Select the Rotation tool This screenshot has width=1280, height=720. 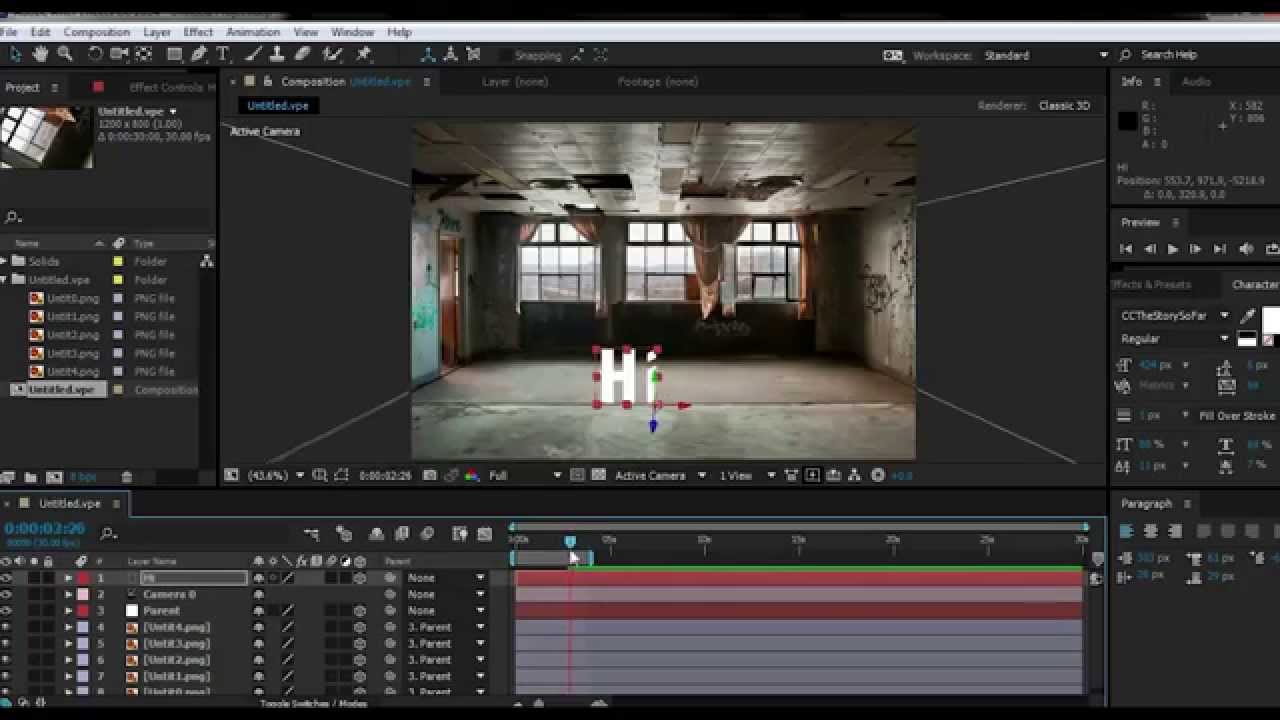click(x=95, y=54)
